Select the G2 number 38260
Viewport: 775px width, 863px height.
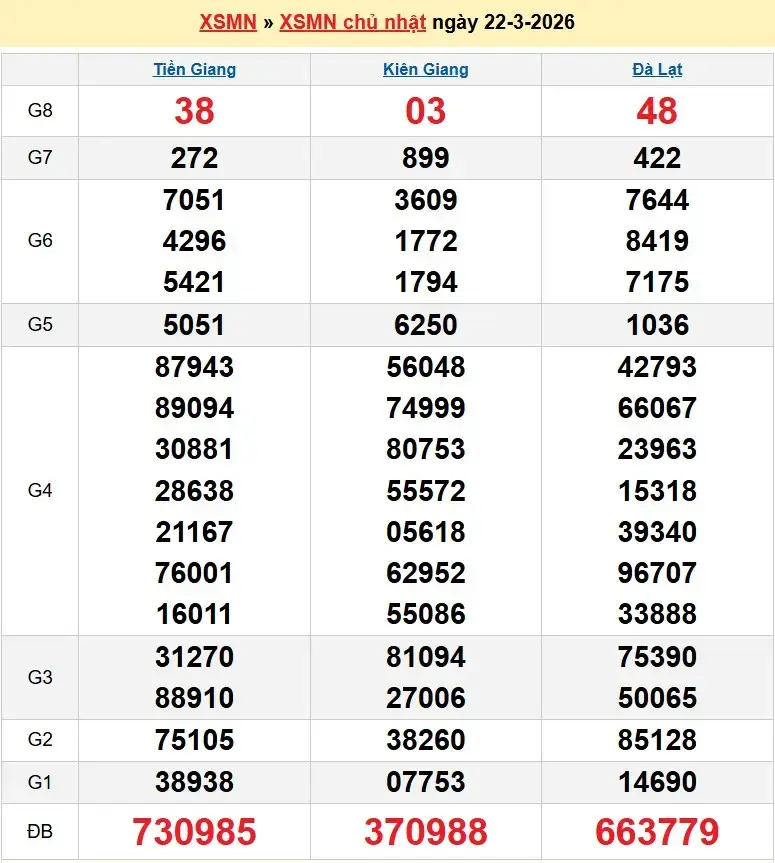[425, 740]
